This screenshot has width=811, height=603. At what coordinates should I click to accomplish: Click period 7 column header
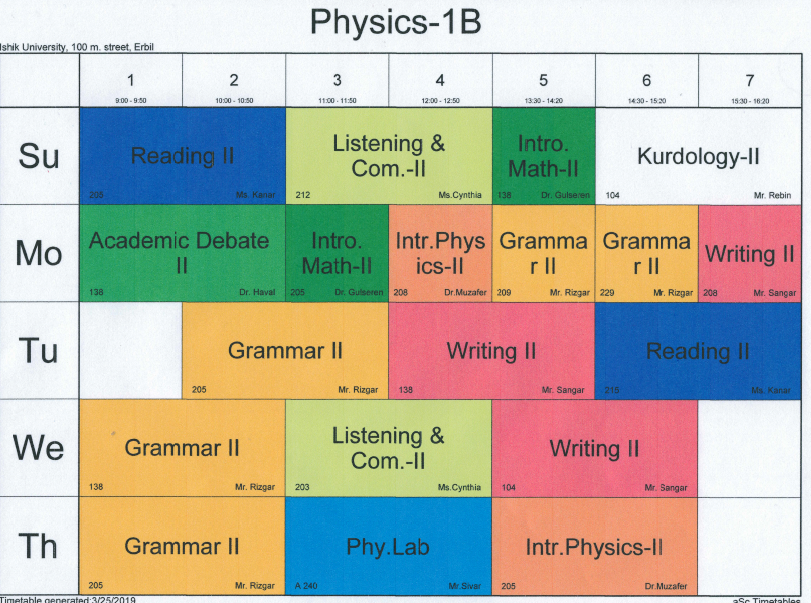[749, 82]
